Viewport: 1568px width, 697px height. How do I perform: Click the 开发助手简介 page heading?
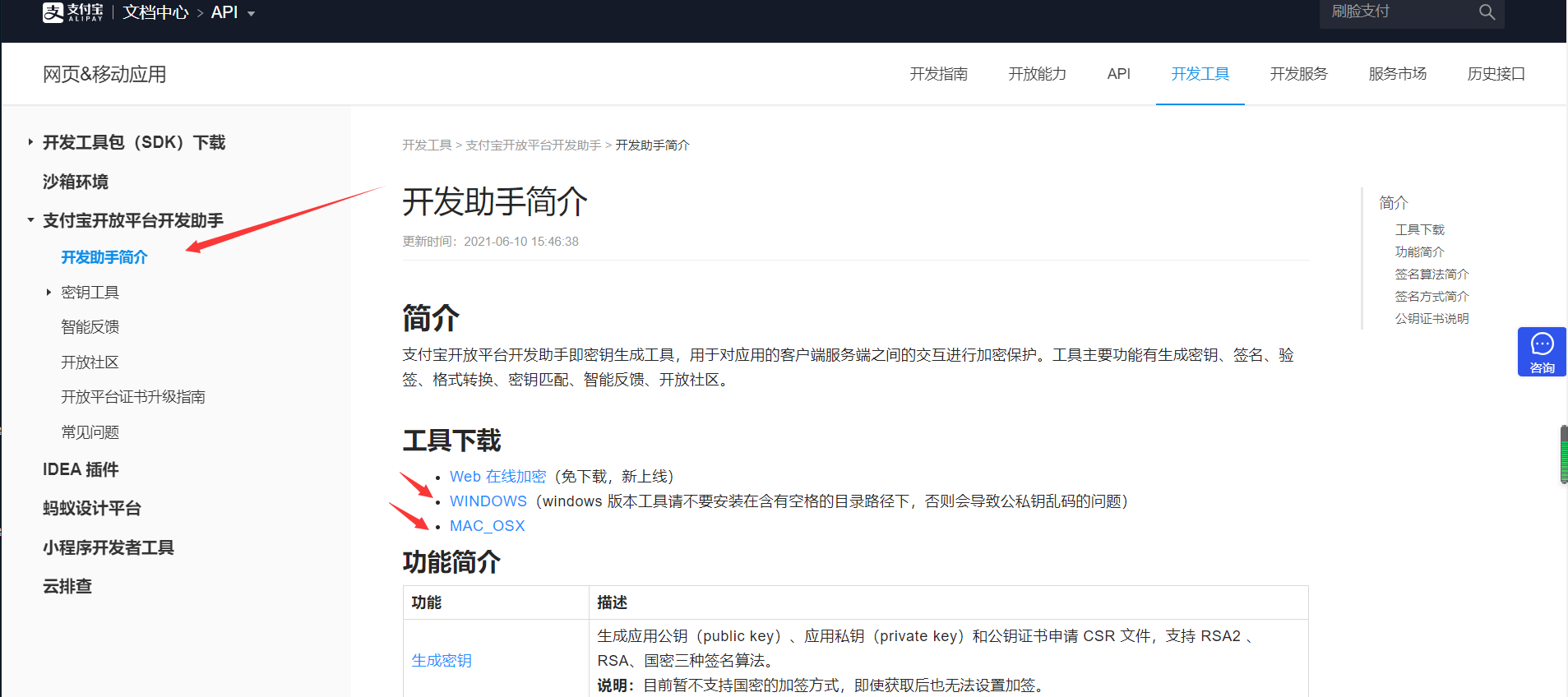pos(495,202)
